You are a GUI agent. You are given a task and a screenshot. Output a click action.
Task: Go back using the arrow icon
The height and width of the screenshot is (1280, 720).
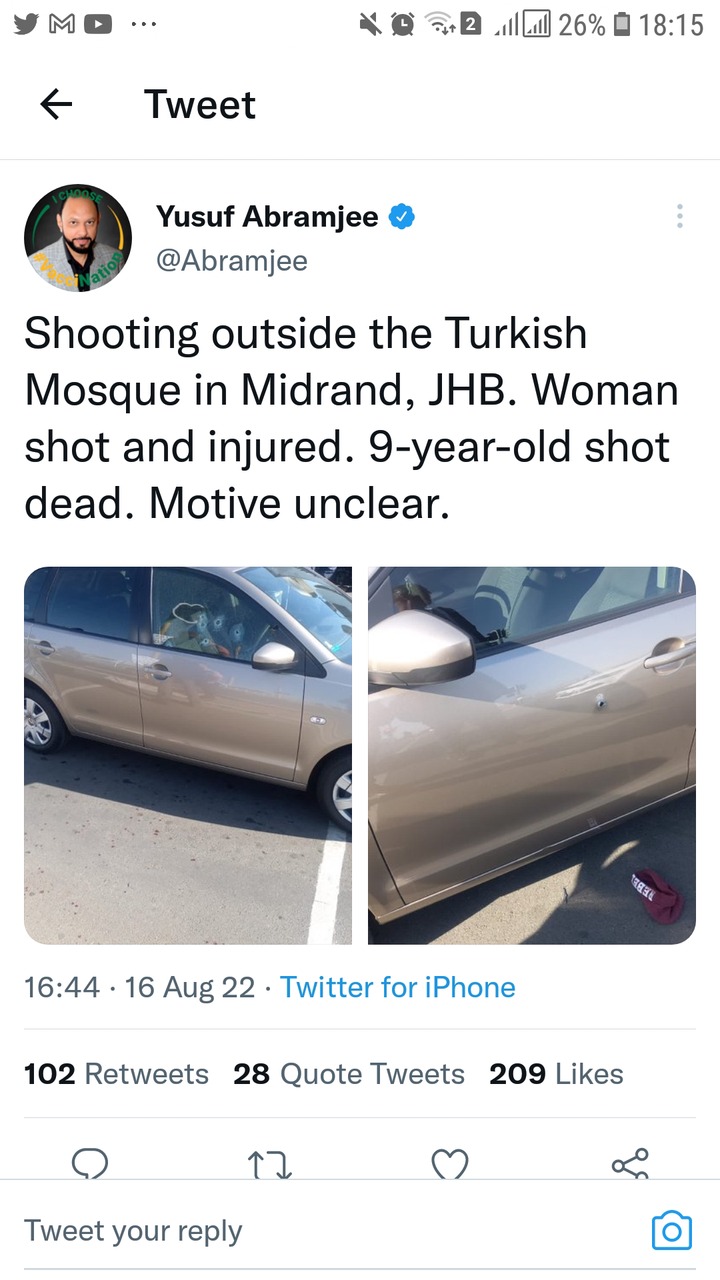click(56, 104)
